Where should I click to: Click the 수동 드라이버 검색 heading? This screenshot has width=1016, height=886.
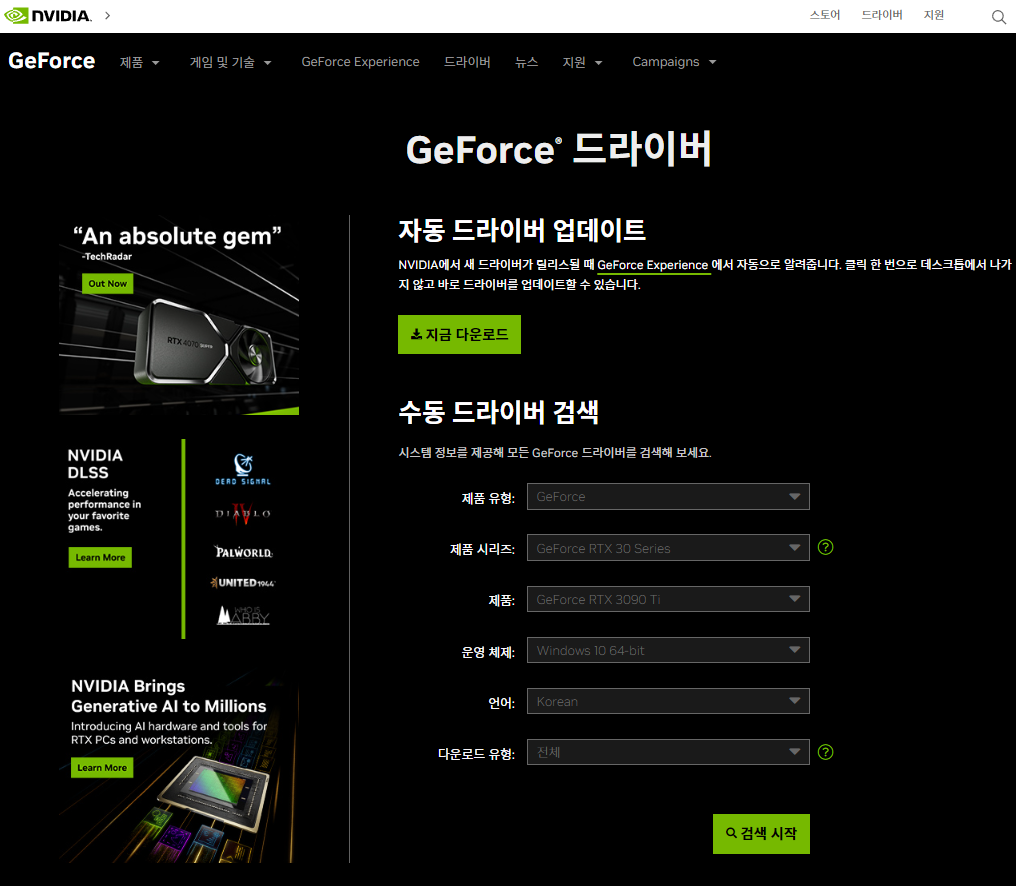[498, 412]
